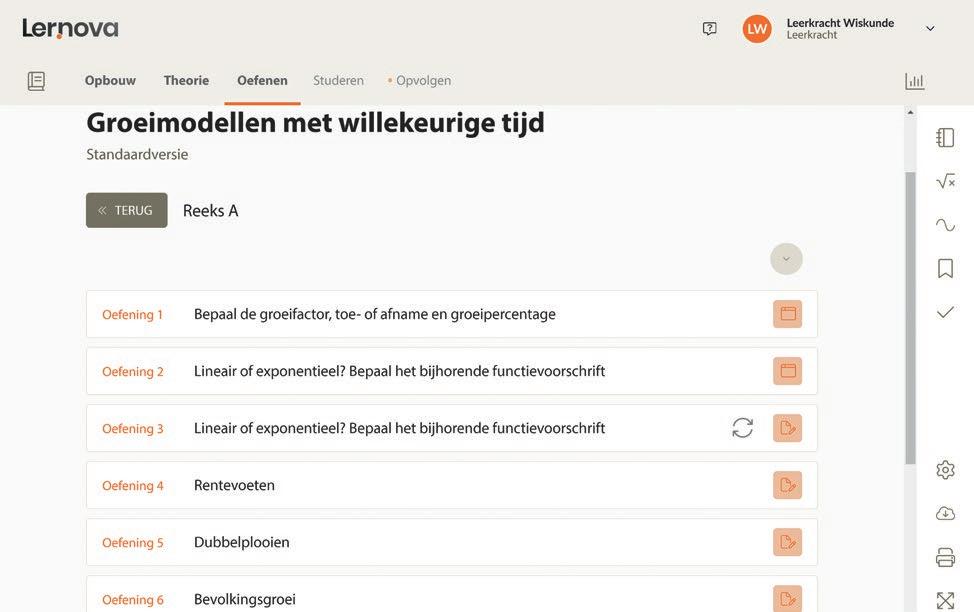Expand the Leerkracht Wiskunde account dropdown
The image size is (974, 612).
click(930, 29)
